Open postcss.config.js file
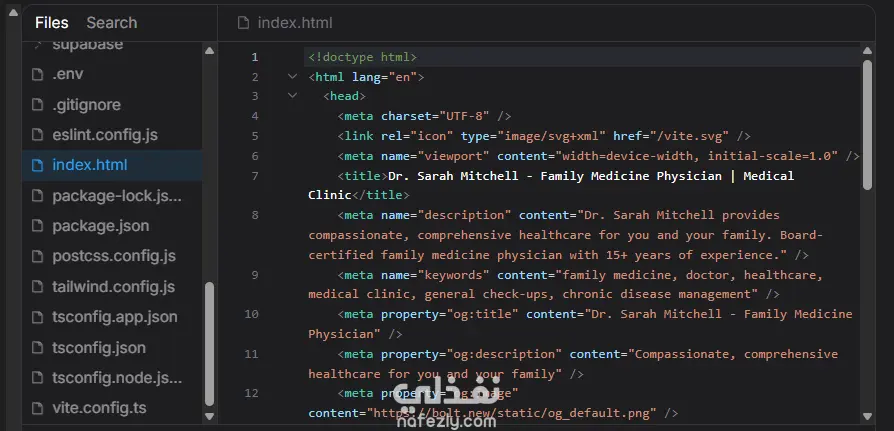Screen dimensions: 894x431 tap(114, 256)
